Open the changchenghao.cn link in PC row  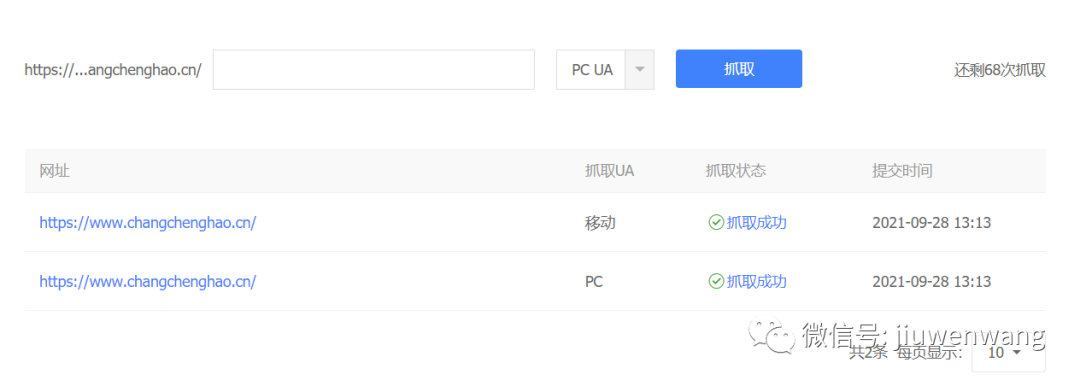[x=147, y=281]
